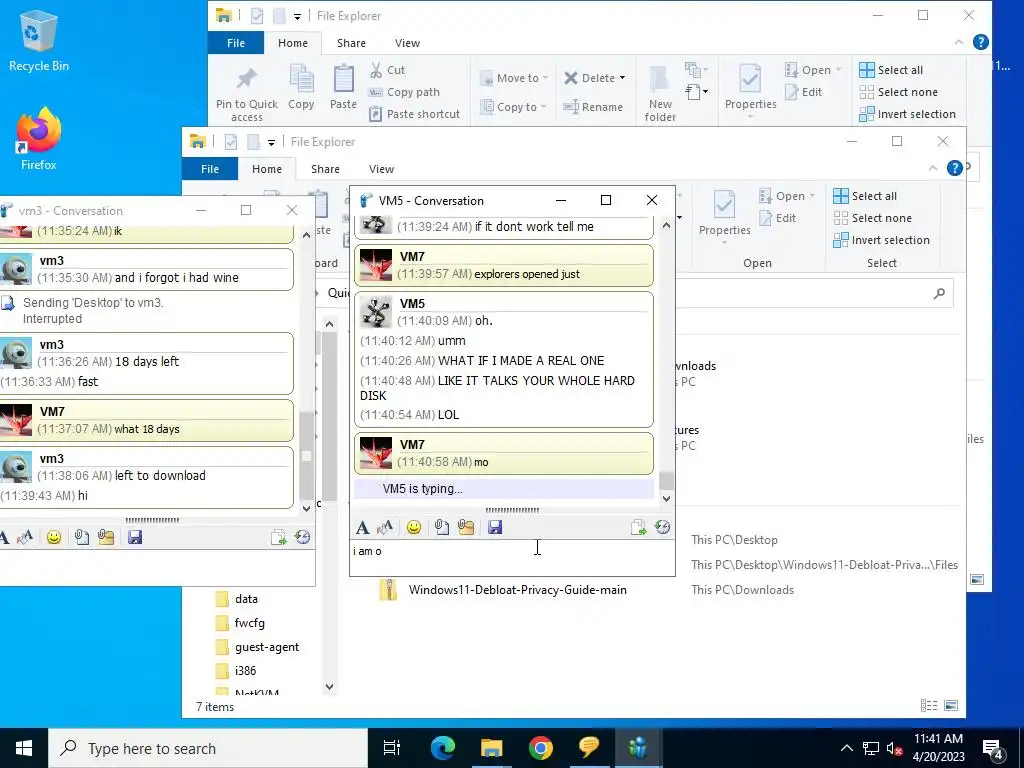
Task: Select Firefox desktop shortcut
Action: point(39,138)
